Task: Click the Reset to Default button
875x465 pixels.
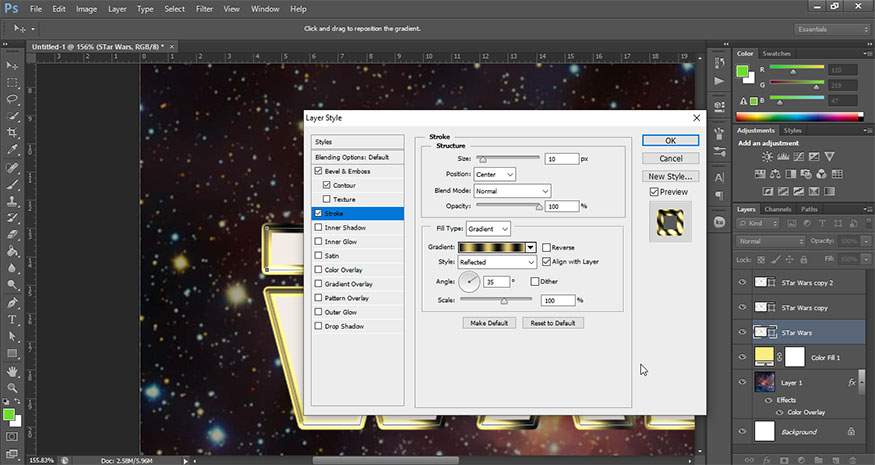Action: click(552, 323)
